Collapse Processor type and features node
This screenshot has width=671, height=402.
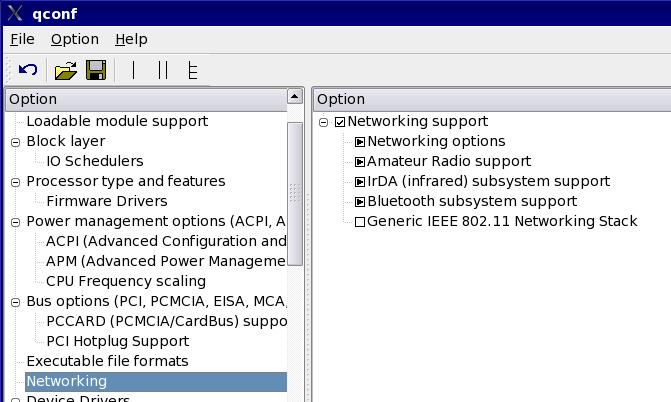point(15,182)
